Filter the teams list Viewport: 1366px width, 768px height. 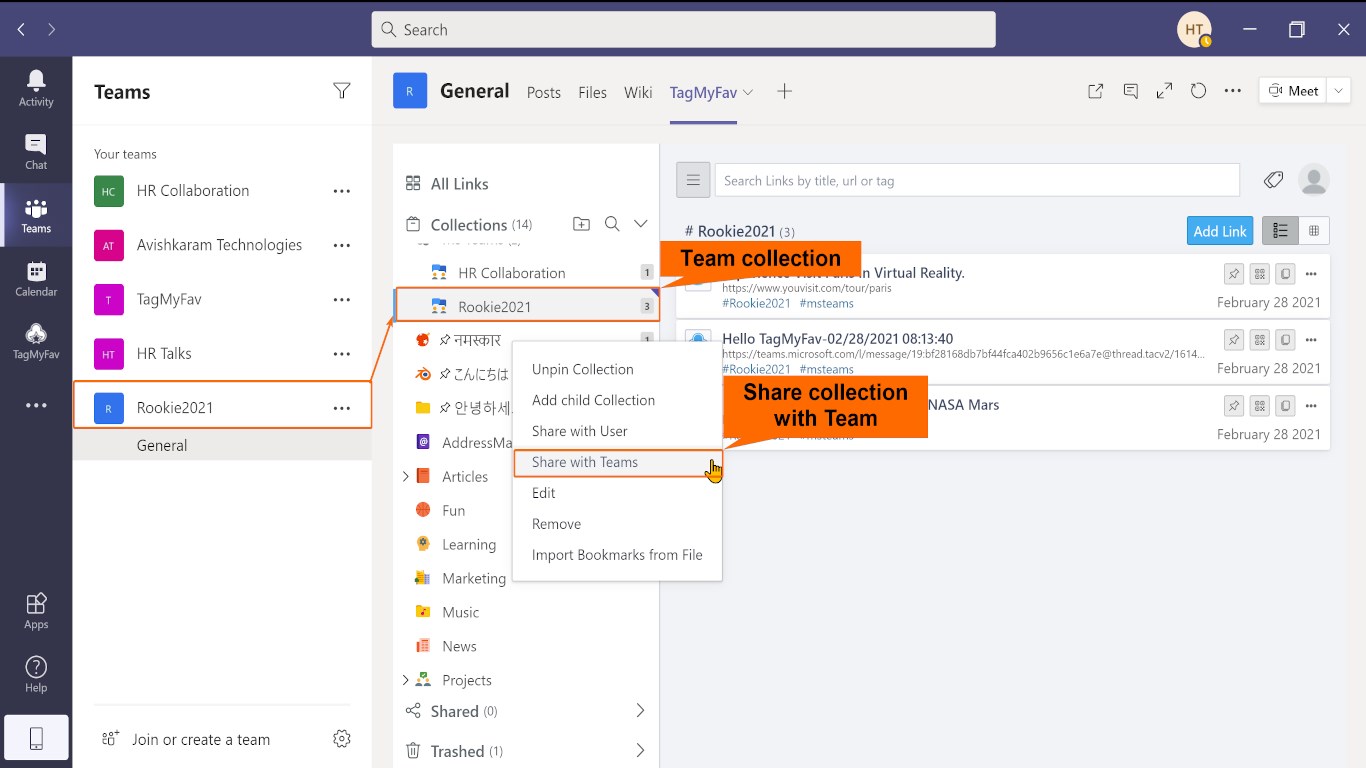[x=342, y=91]
